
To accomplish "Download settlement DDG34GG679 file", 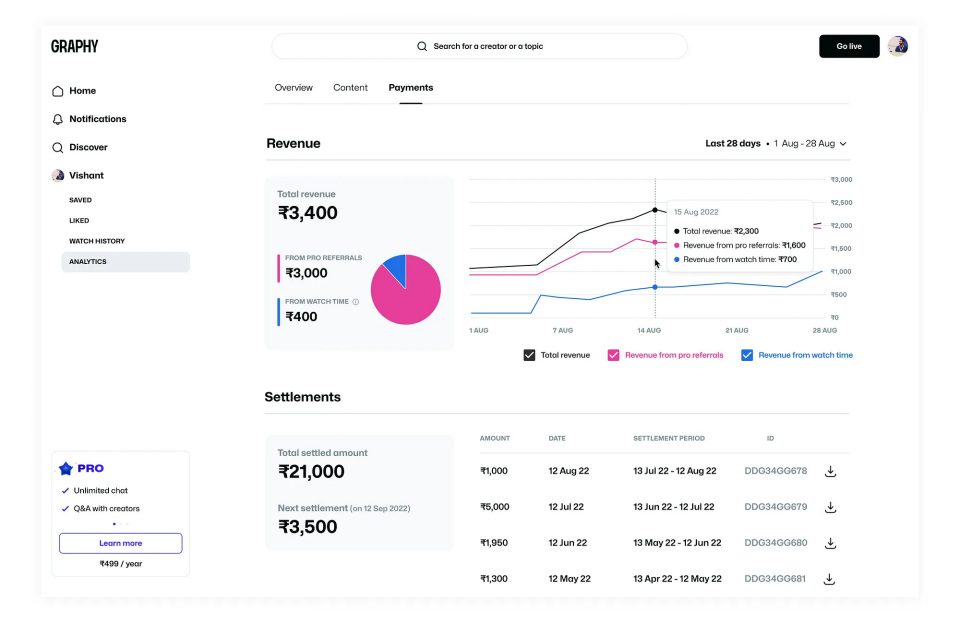I will 829,507.
